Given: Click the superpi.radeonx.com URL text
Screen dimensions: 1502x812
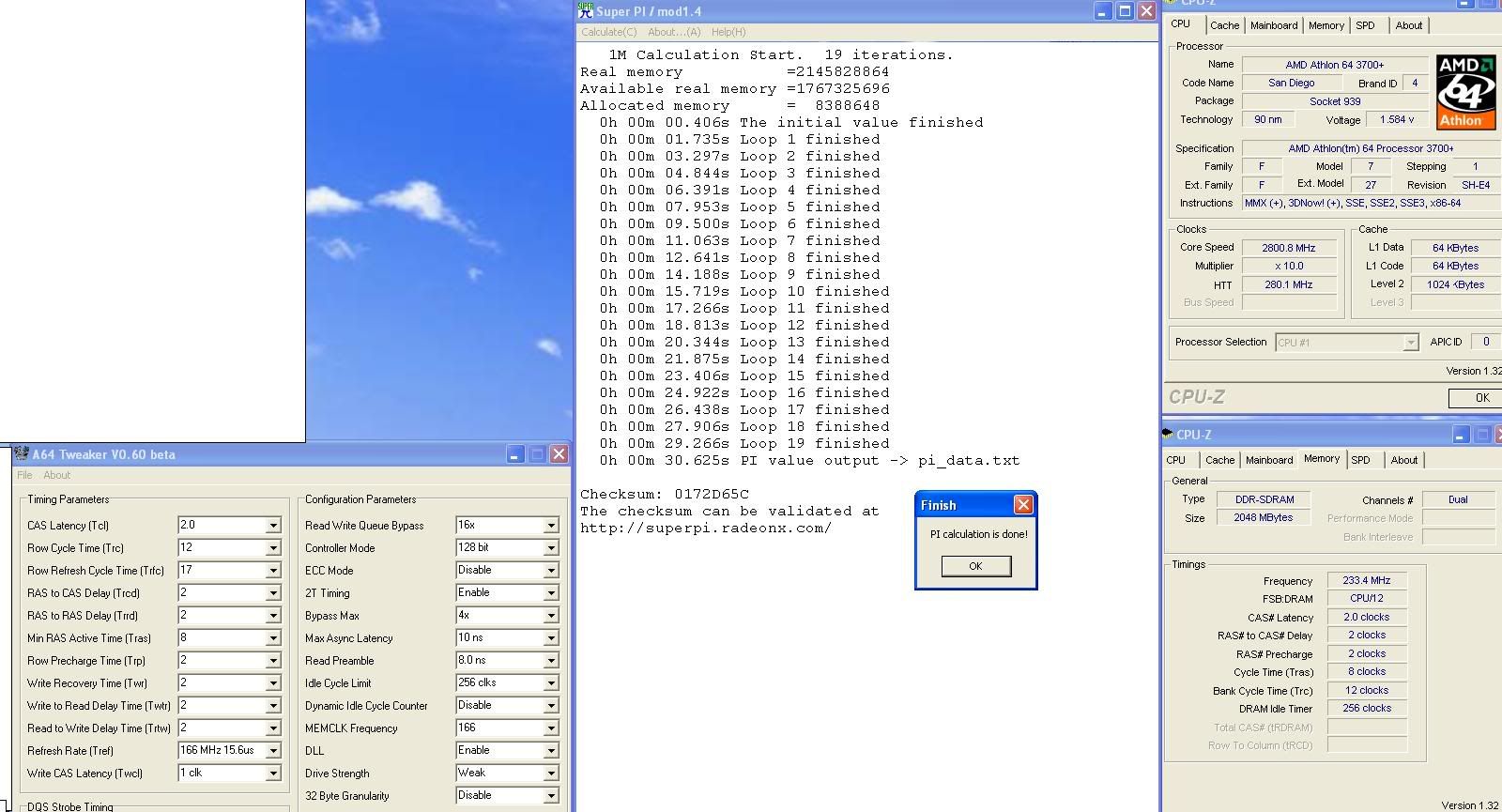Looking at the screenshot, I should (x=706, y=528).
